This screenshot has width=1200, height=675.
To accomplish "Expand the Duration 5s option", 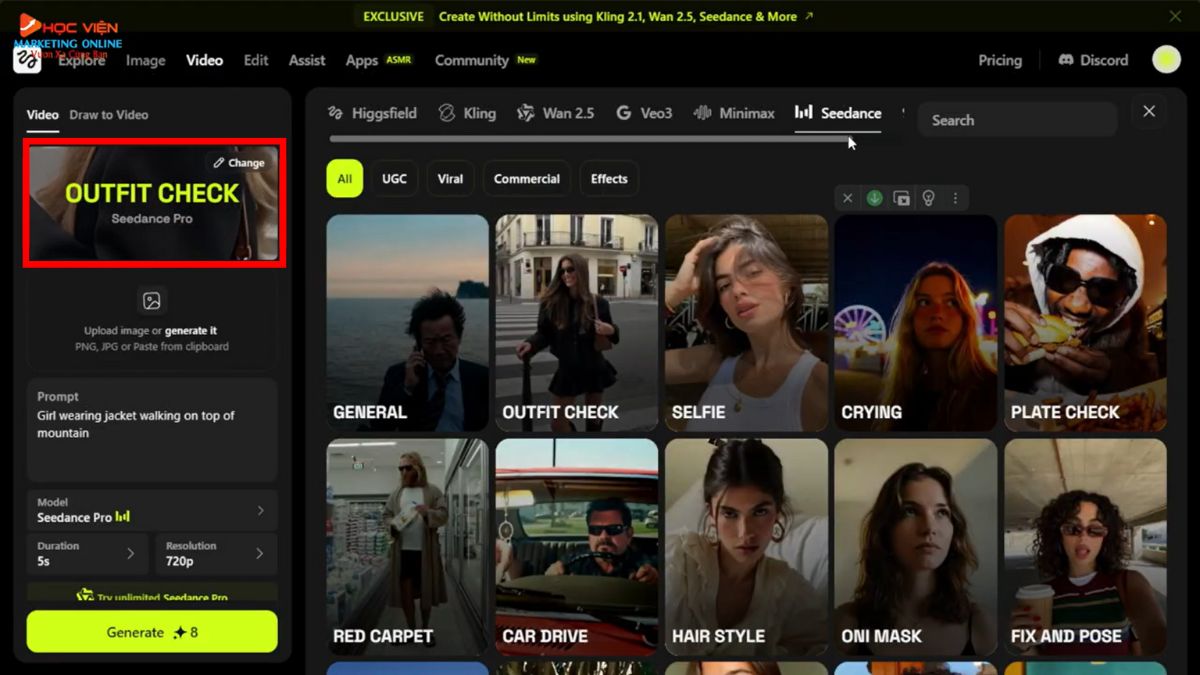I will [x=87, y=554].
